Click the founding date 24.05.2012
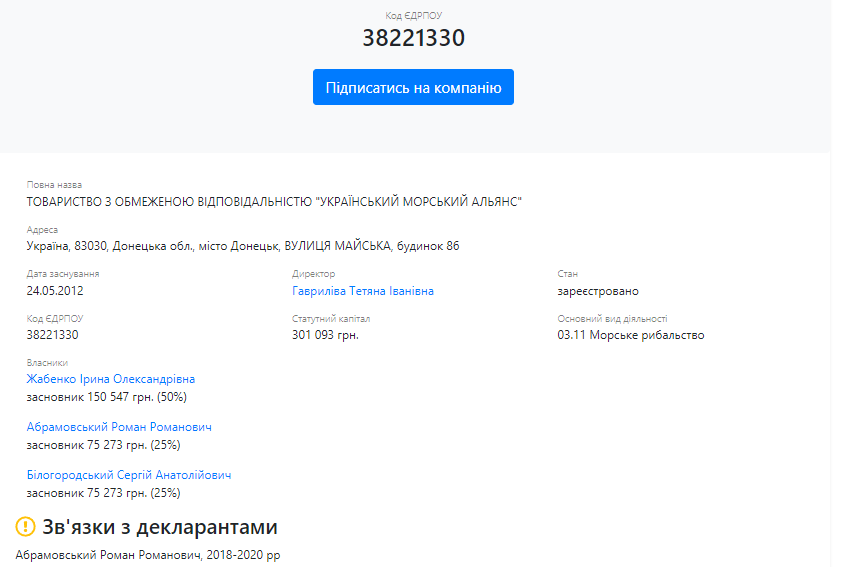Image resolution: width=855 pixels, height=567 pixels. [56, 291]
